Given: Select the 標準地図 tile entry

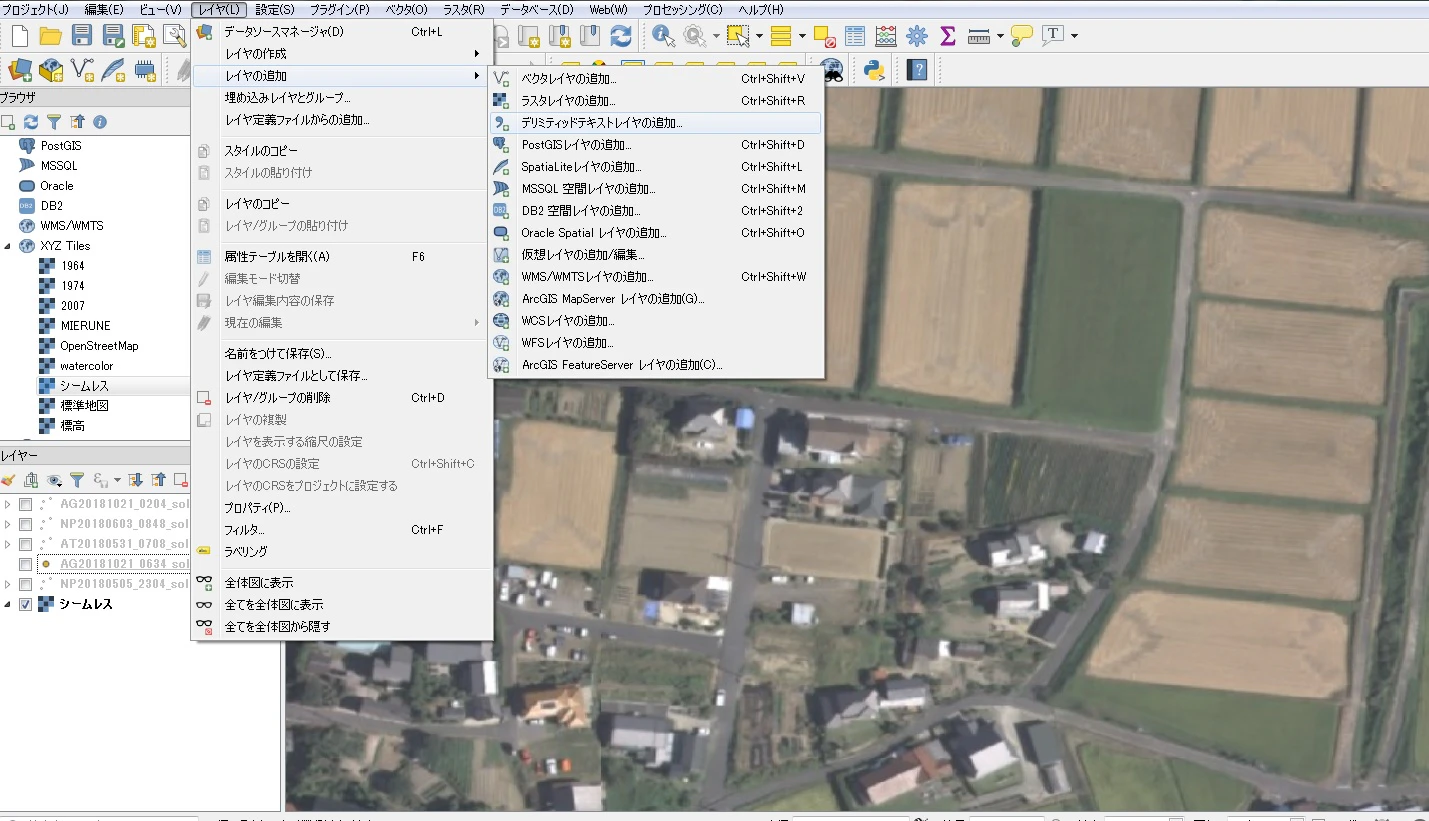Looking at the screenshot, I should [84, 406].
